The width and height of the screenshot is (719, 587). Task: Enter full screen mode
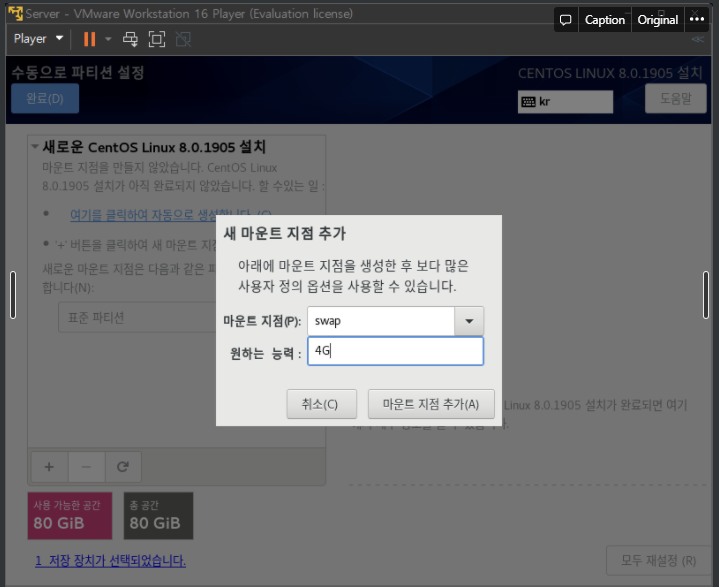pyautogui.click(x=157, y=39)
